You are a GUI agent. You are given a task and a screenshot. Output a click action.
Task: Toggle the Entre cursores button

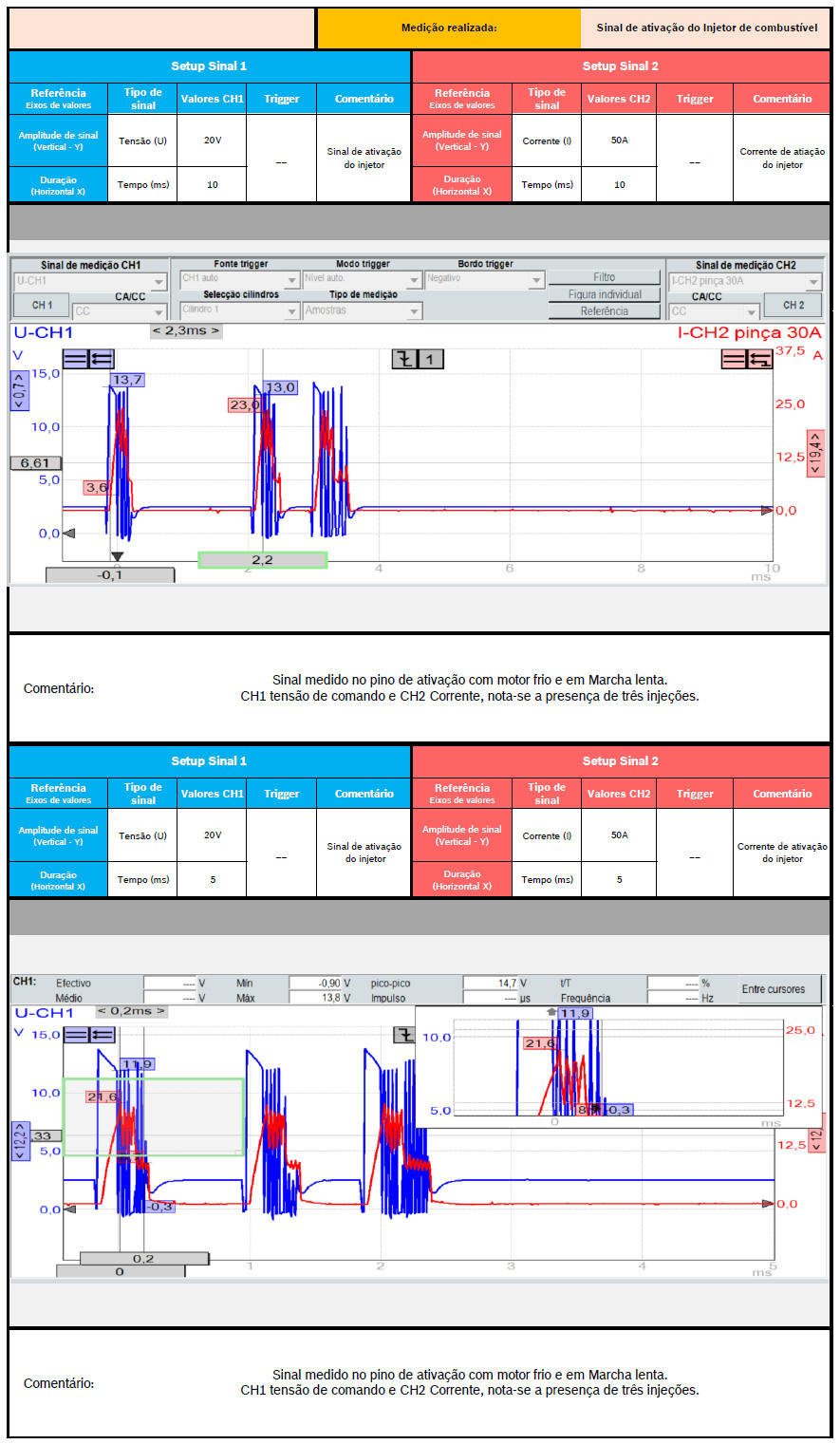coord(773,989)
